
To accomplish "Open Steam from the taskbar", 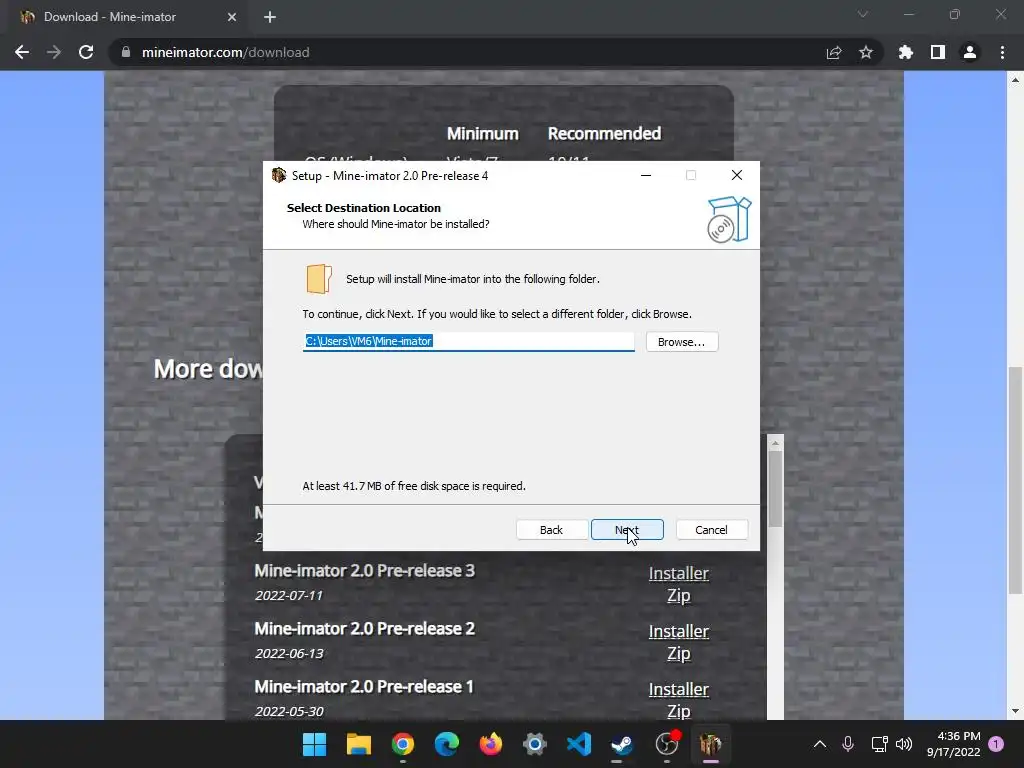I will click(x=622, y=744).
